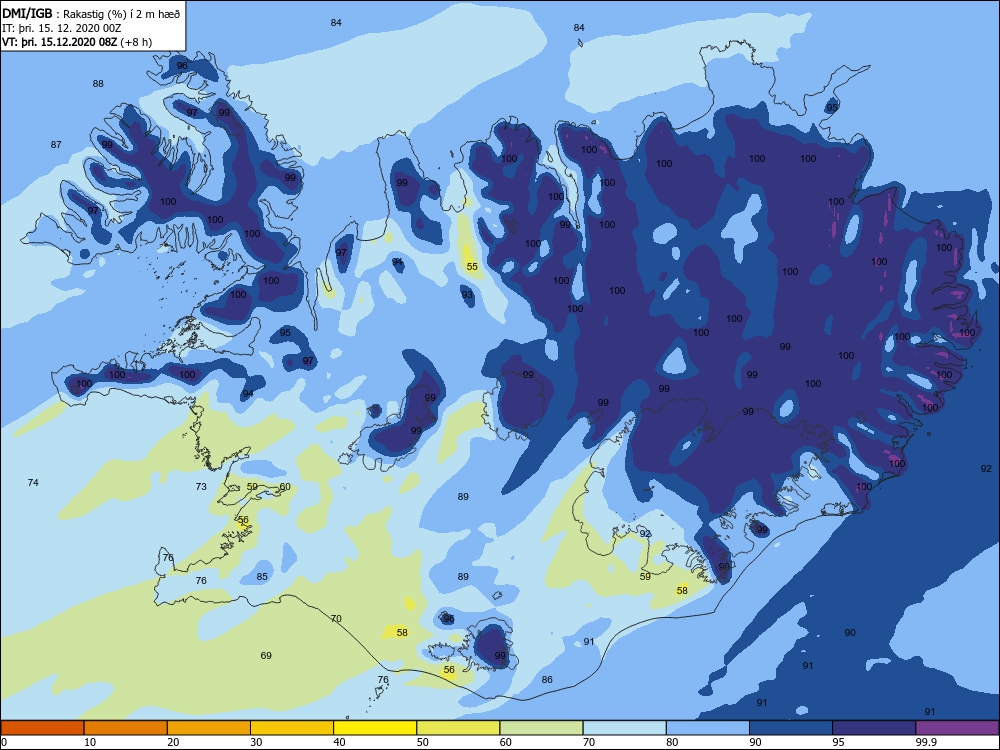Click the '88' humidity value on map
Viewport: 1000px width, 750px height.
(98, 84)
